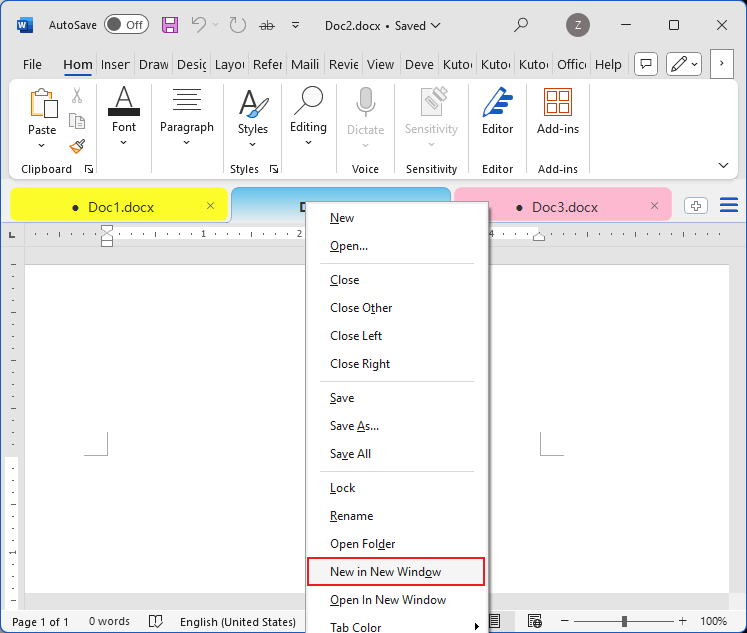Click the Cut scissors icon

(77, 96)
